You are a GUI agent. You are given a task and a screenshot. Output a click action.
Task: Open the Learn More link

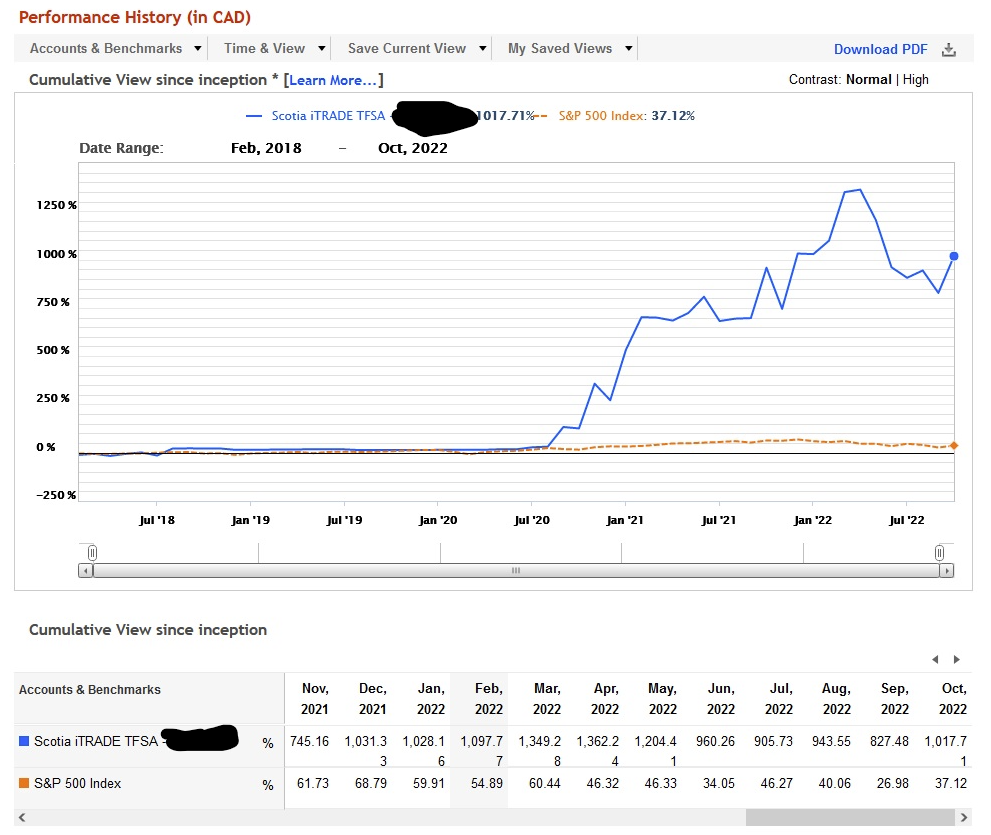333,80
